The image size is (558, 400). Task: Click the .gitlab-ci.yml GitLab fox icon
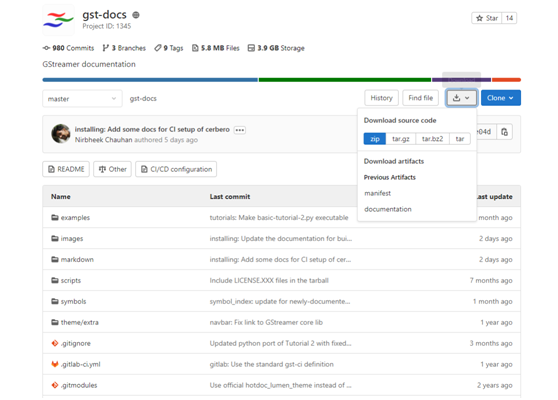(54, 364)
